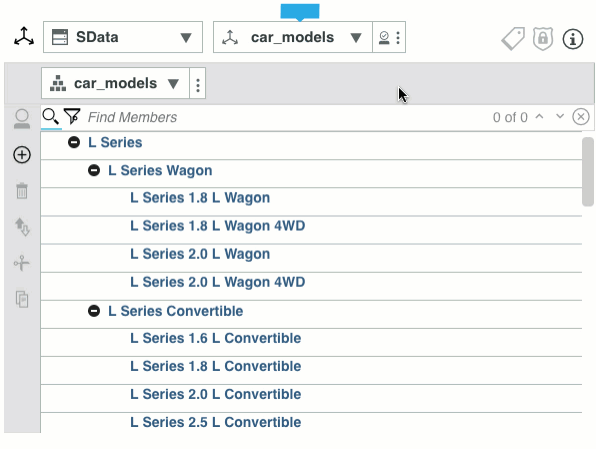Open the SData database dropdown
Viewport: 596px width, 449px height.
[x=123, y=37]
